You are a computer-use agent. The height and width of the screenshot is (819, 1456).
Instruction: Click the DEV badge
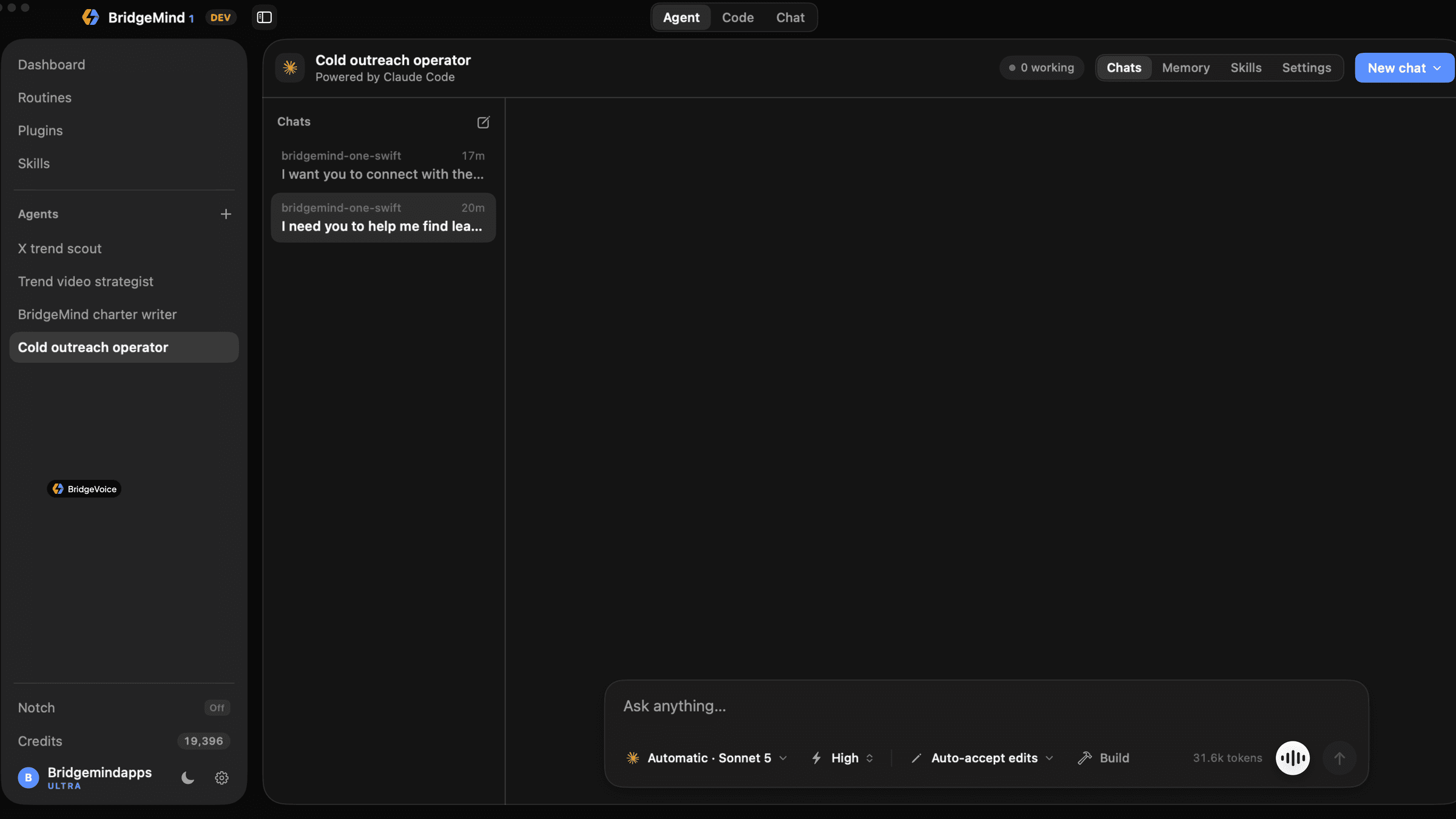pyautogui.click(x=220, y=18)
